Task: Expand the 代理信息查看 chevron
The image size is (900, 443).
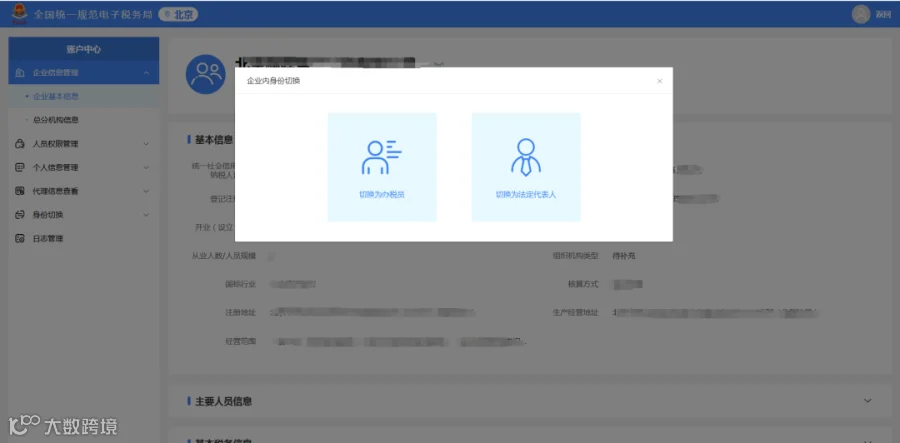Action: (146, 191)
